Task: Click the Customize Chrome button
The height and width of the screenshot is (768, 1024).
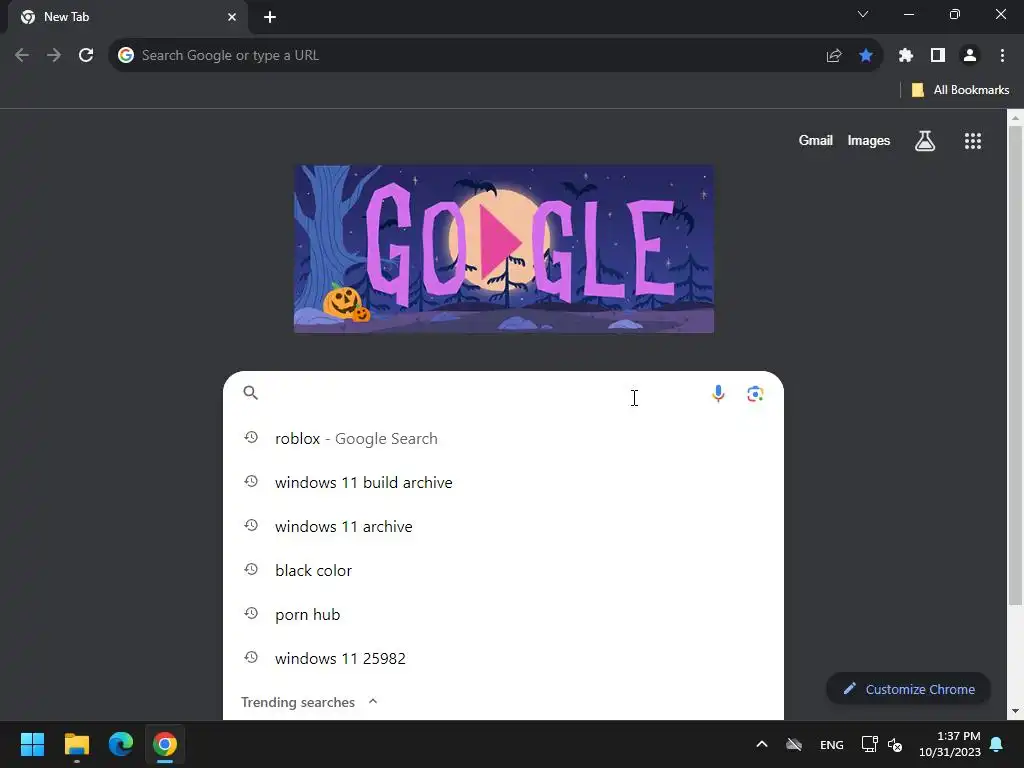Action: click(908, 689)
